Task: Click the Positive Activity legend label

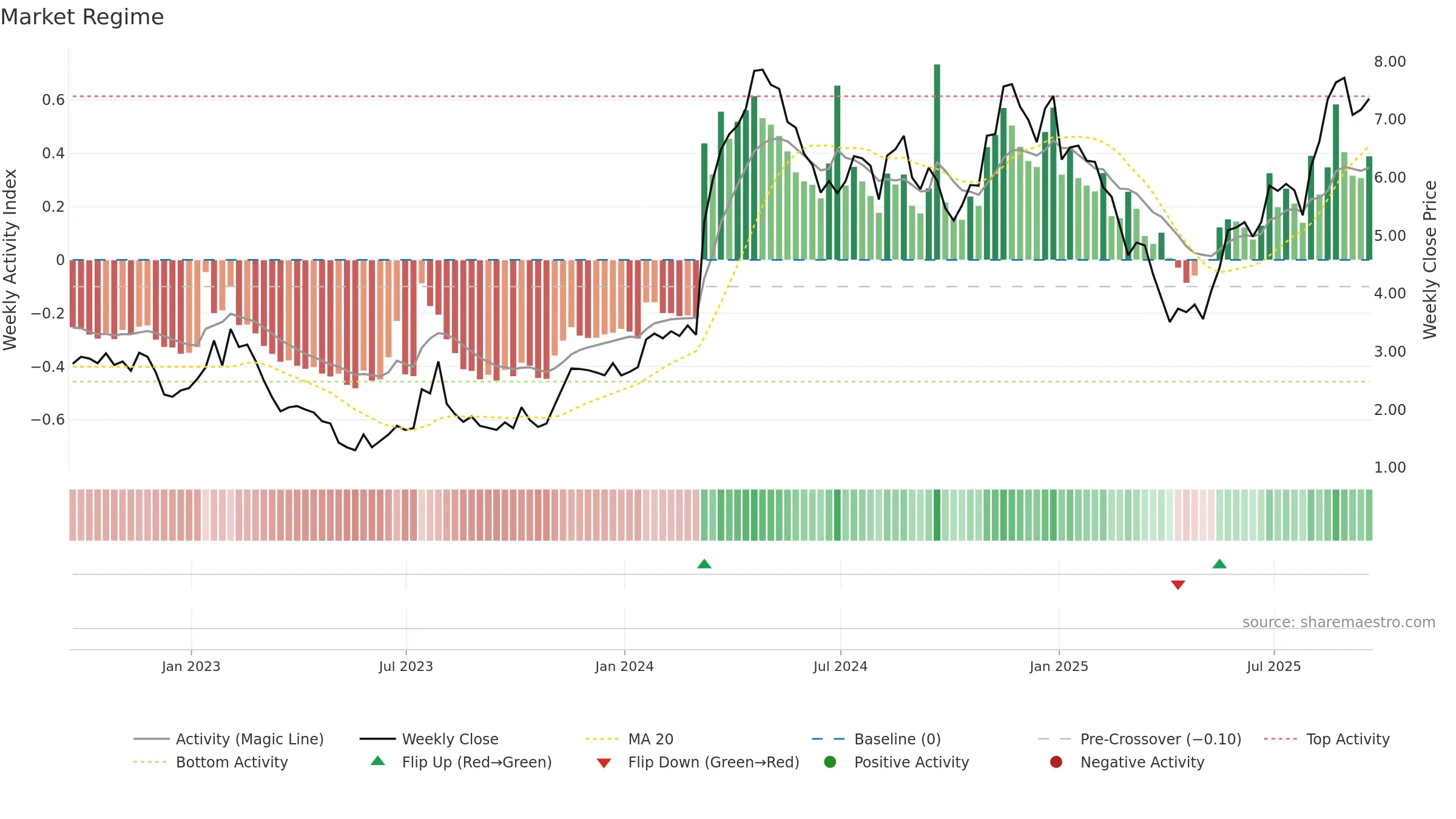Action: click(x=911, y=762)
